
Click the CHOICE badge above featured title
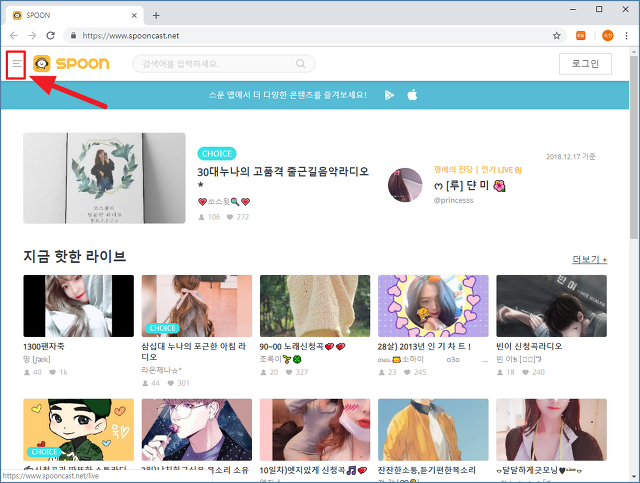pyautogui.click(x=217, y=154)
